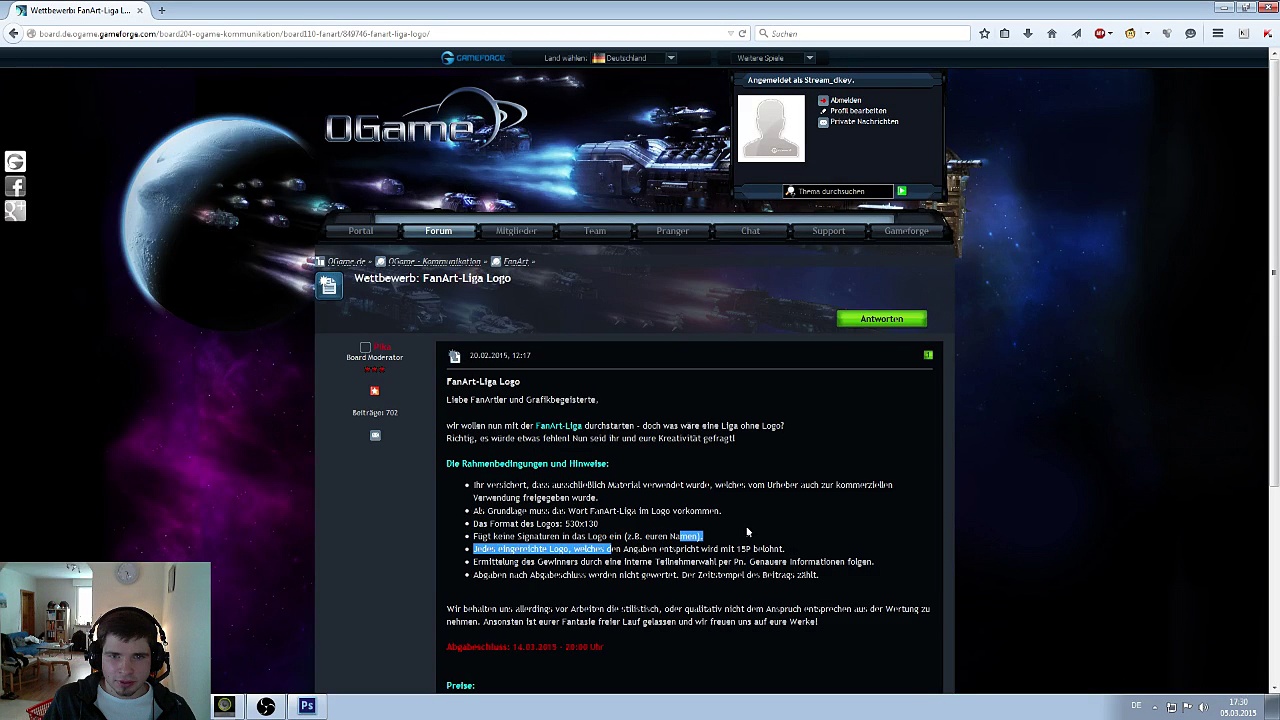The image size is (1280, 720).
Task: Click the bookmark star icon
Action: pyautogui.click(x=984, y=34)
